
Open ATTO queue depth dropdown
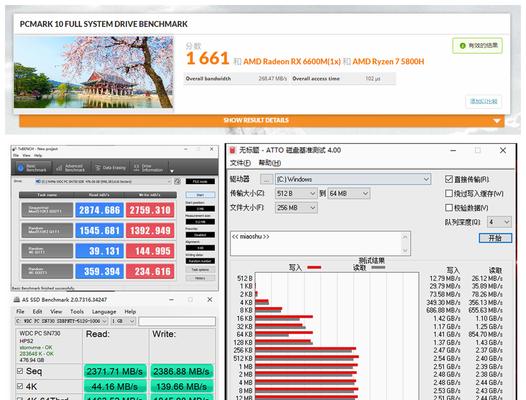tap(499, 222)
